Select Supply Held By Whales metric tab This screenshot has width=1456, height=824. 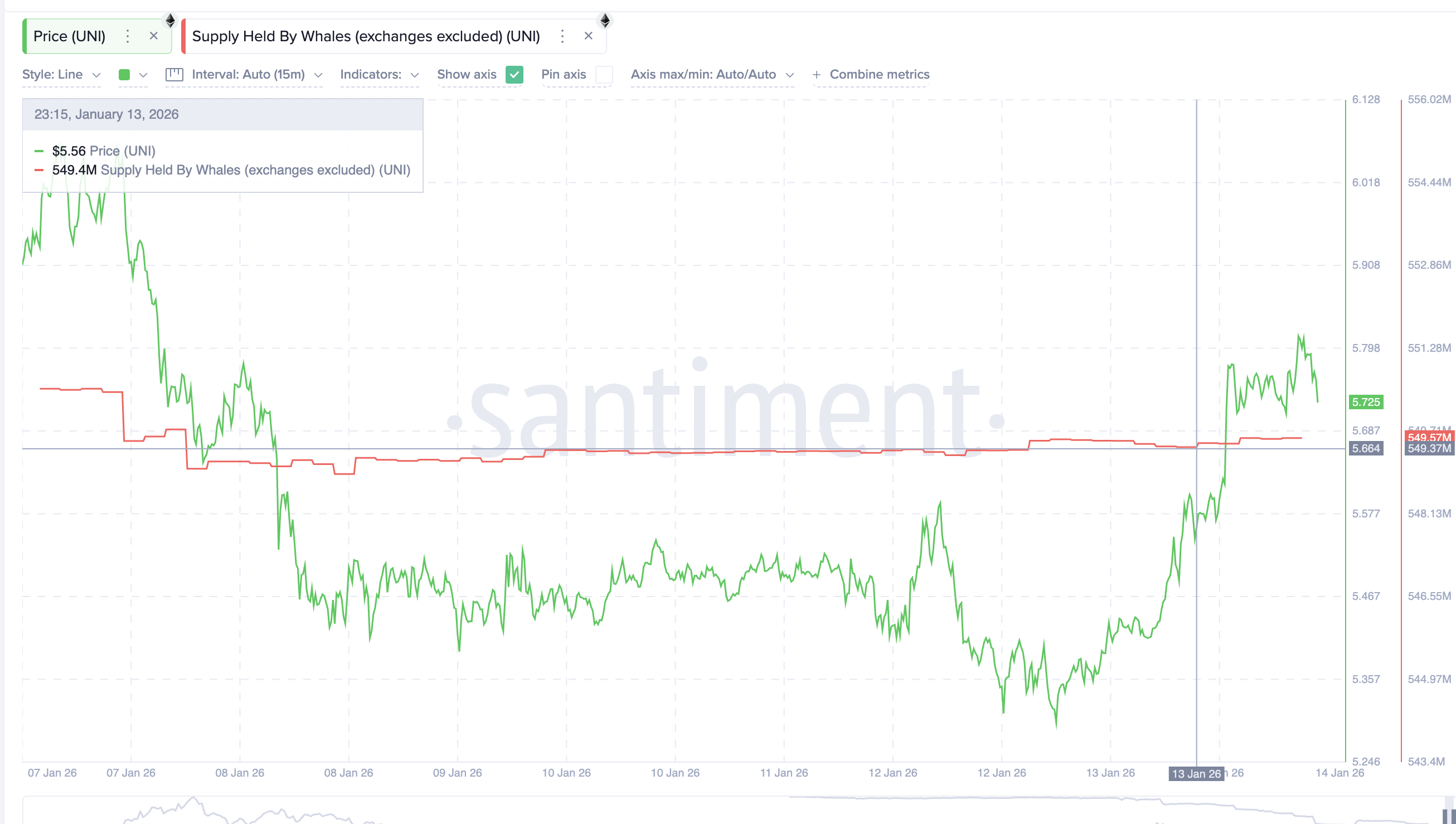click(x=366, y=36)
